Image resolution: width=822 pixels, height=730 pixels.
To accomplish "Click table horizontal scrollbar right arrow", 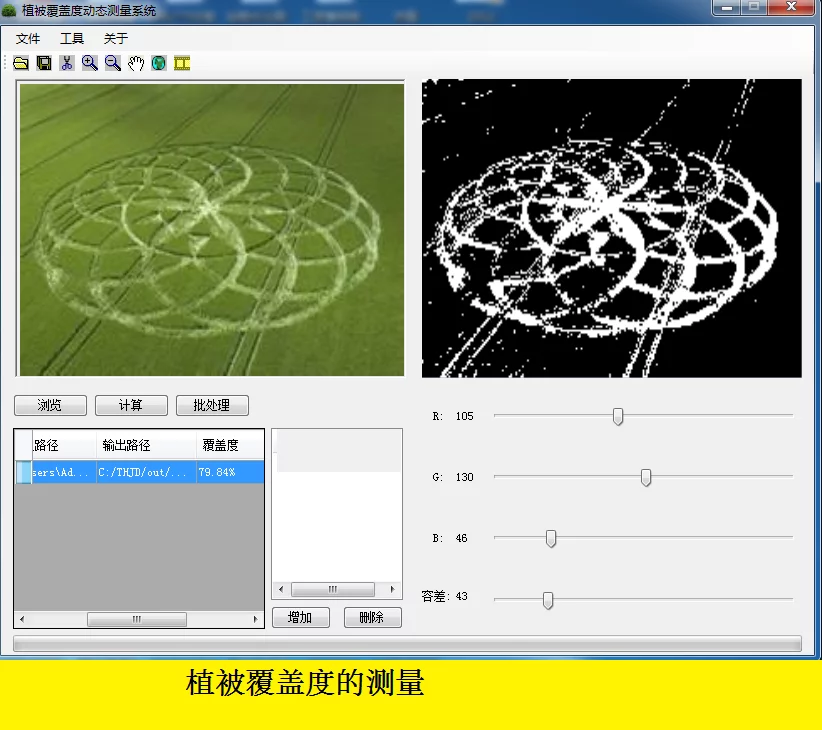I will [x=255, y=619].
